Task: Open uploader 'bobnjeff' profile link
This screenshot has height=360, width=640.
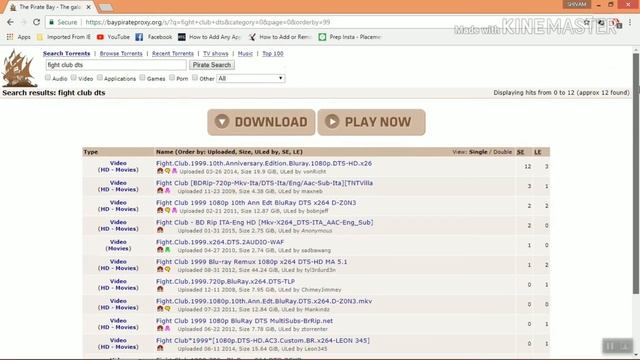Action: point(318,211)
